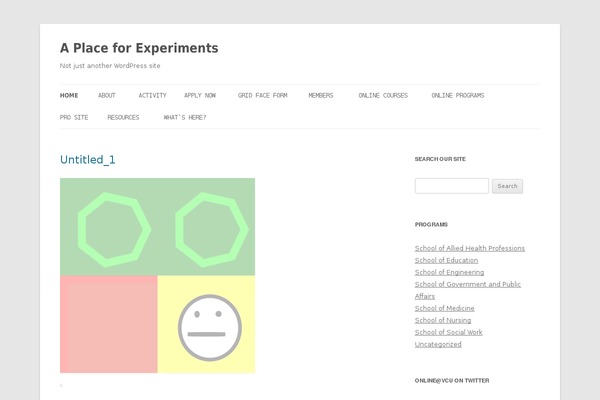Select the Activity menu item
The image size is (600, 400).
click(152, 95)
